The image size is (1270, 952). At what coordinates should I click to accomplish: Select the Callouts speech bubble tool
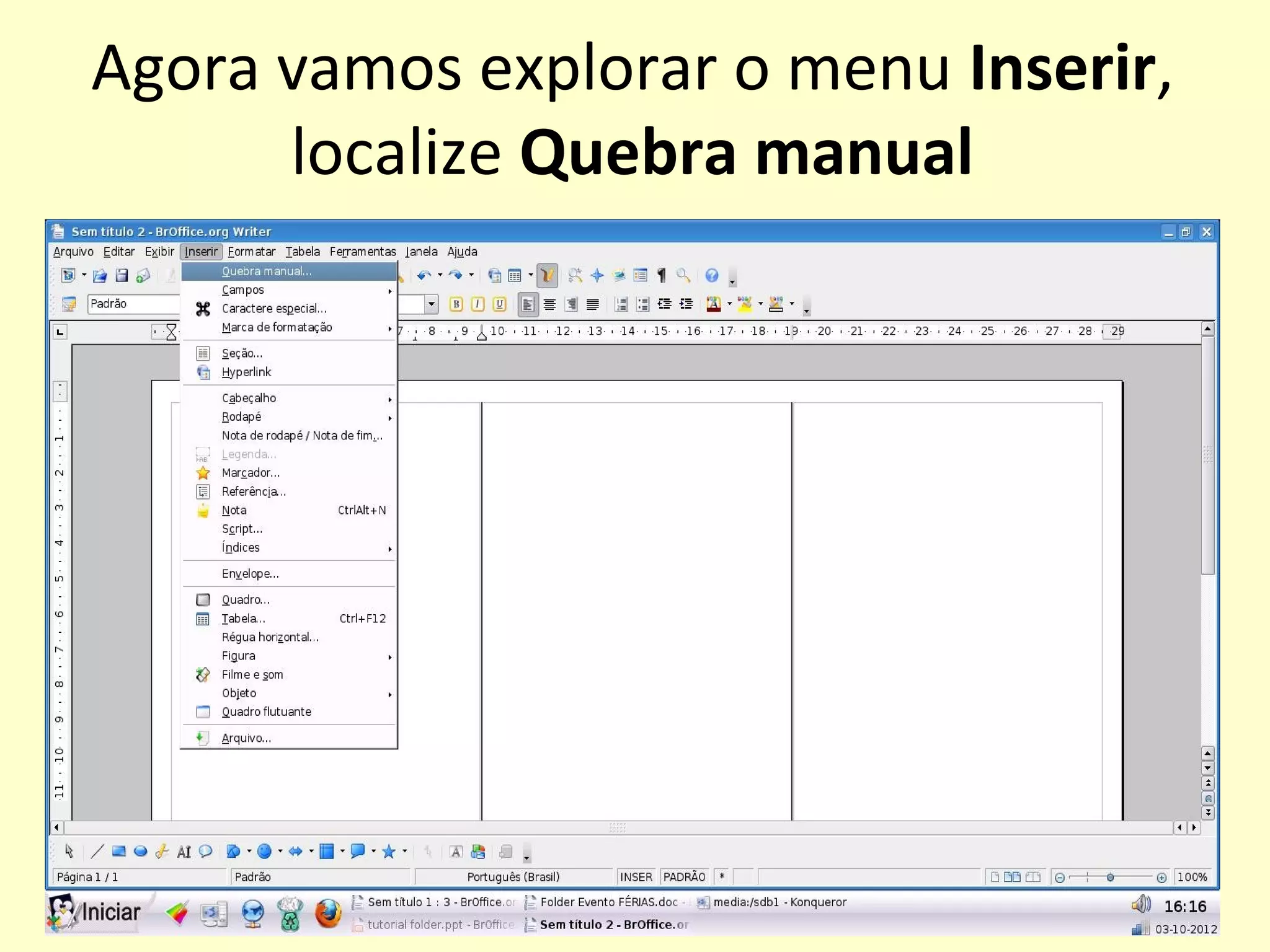click(205, 852)
